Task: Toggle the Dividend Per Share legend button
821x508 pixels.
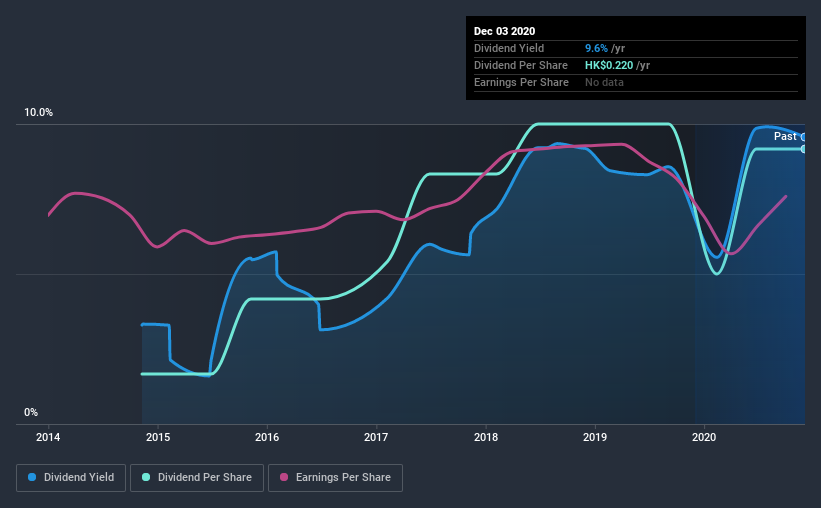Action: pos(197,478)
